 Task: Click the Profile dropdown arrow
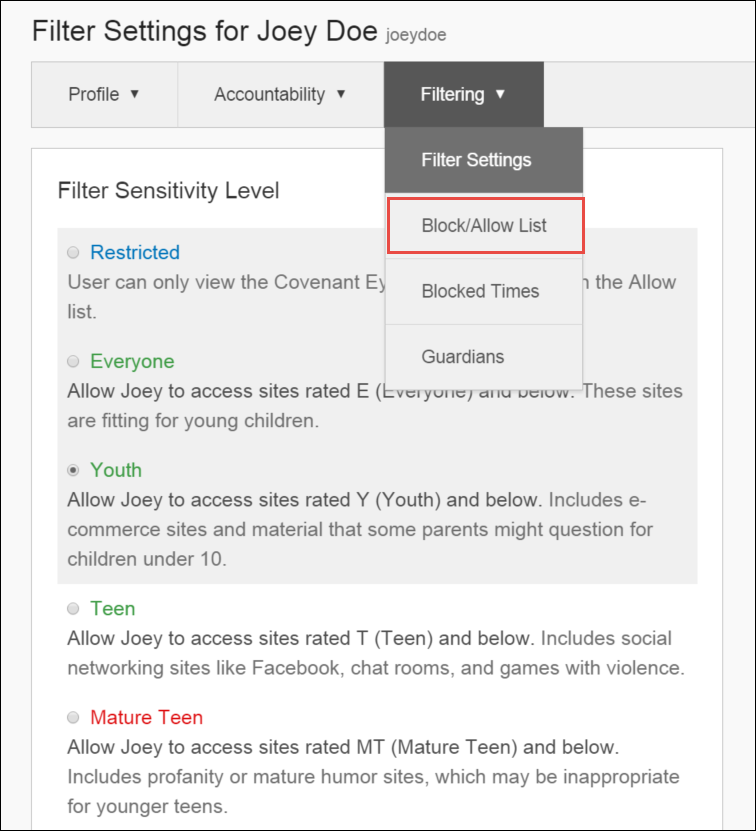pos(135,94)
